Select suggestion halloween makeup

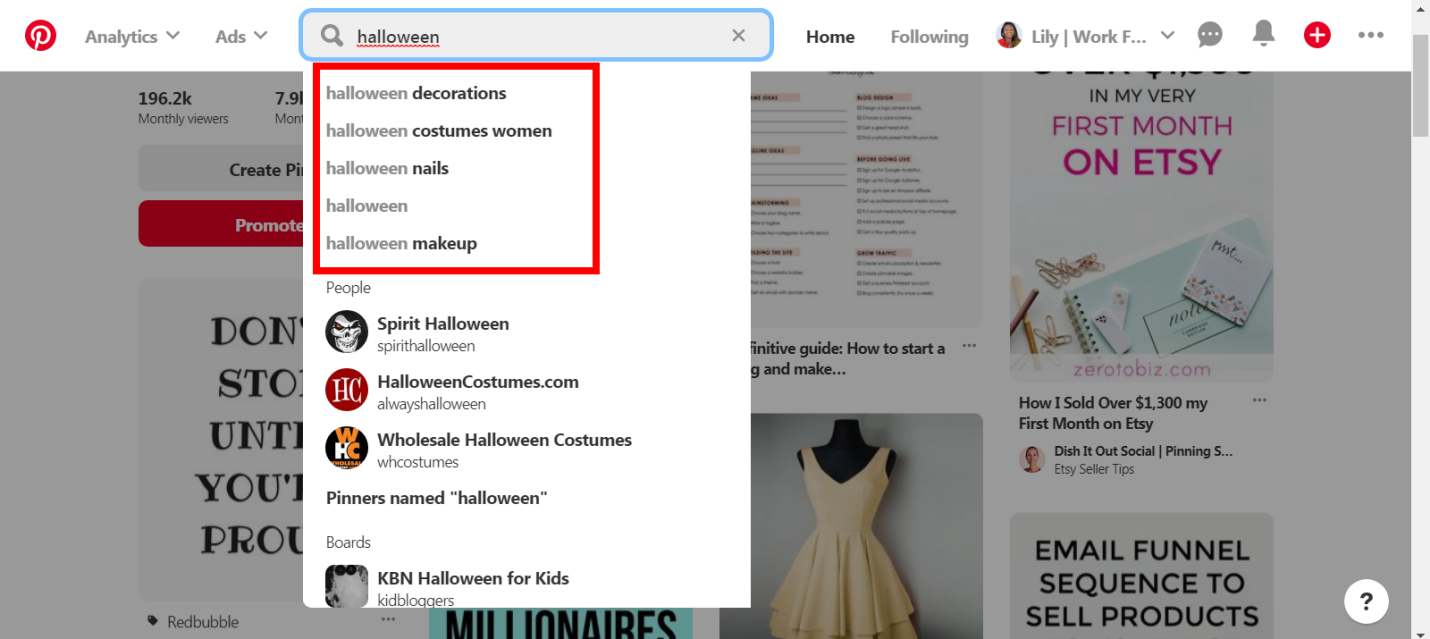tap(401, 243)
